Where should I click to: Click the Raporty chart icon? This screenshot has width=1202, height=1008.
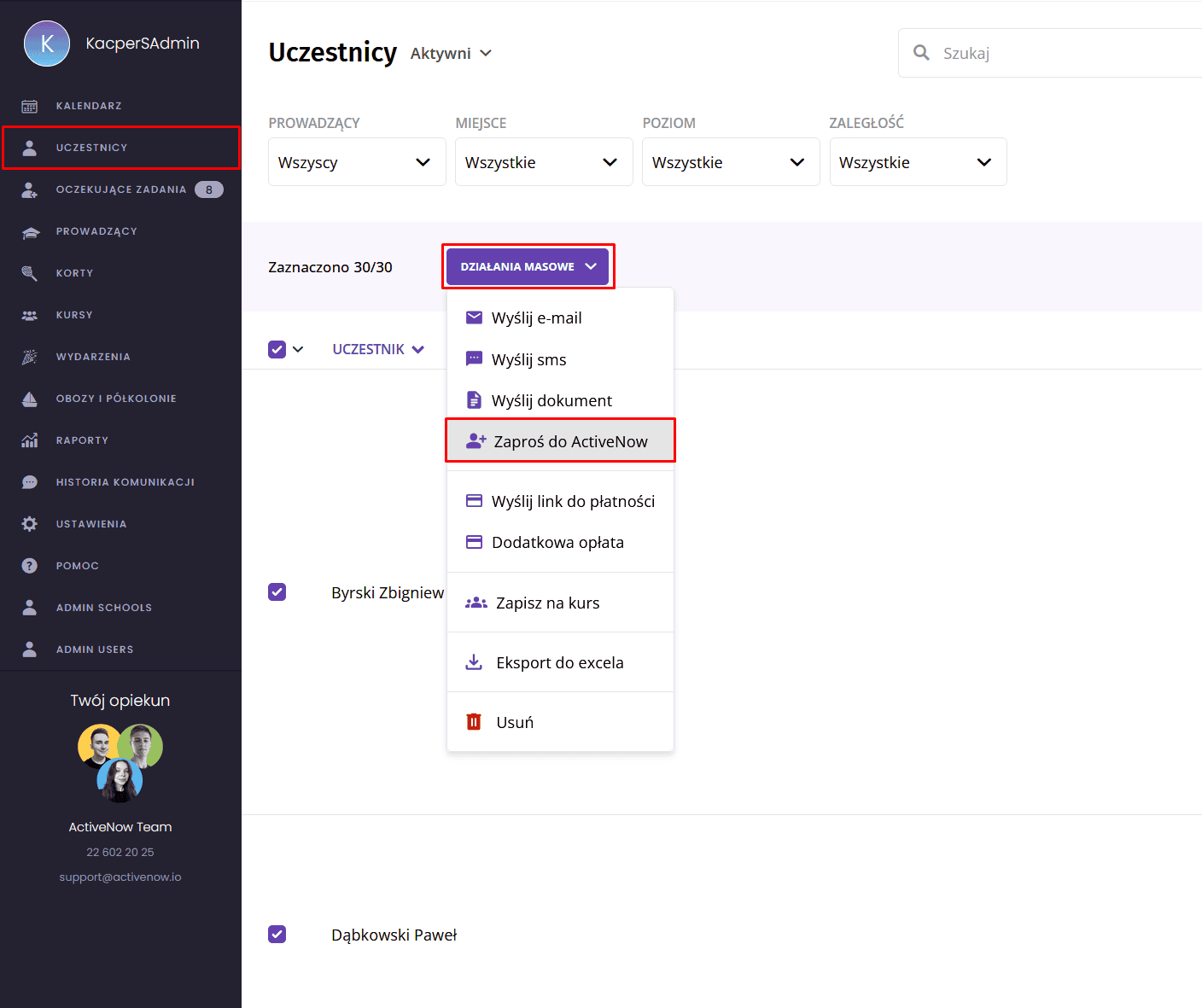pos(29,440)
